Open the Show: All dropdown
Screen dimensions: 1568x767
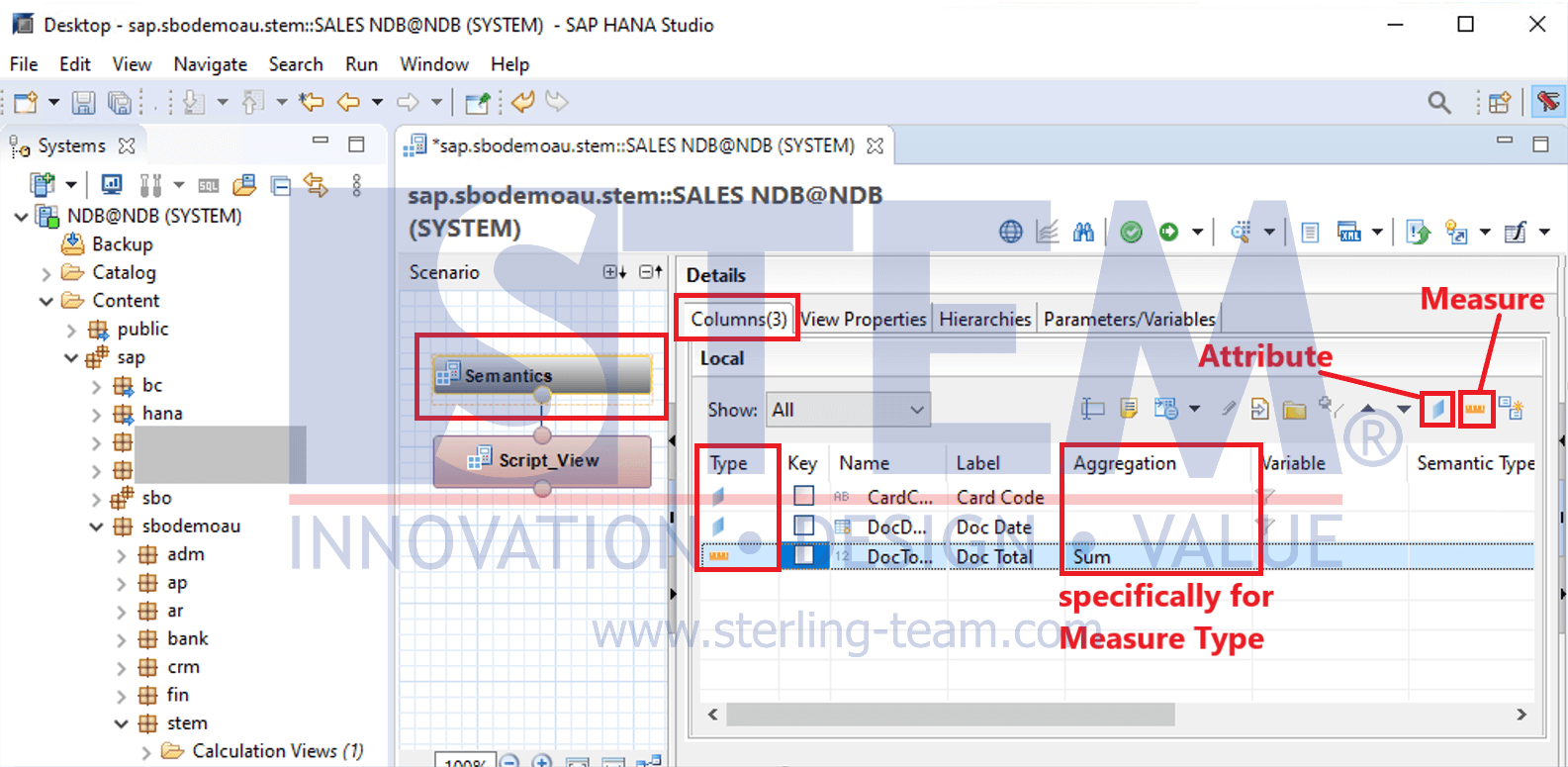click(849, 410)
